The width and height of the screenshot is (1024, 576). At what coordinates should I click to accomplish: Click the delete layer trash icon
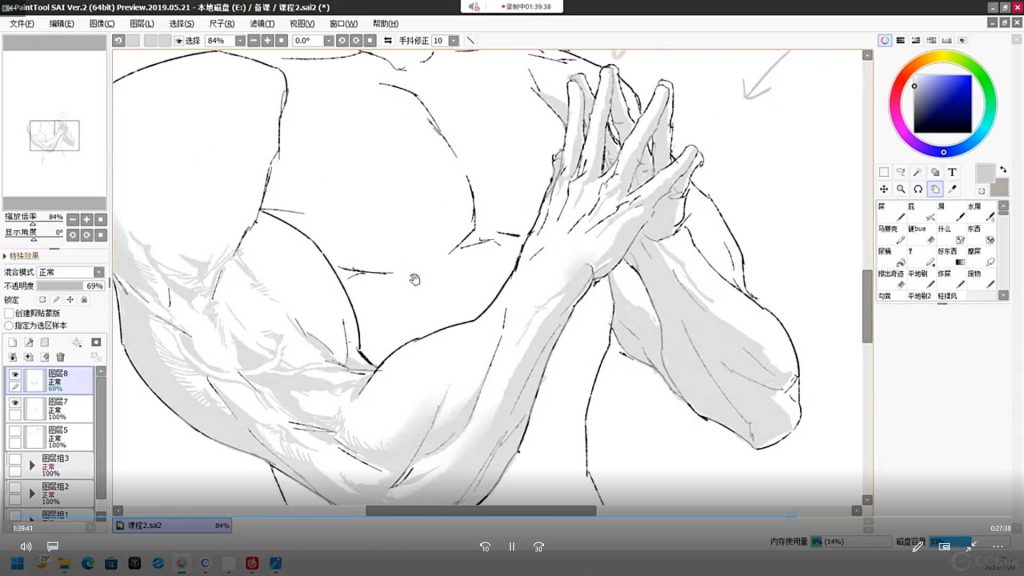click(60, 357)
